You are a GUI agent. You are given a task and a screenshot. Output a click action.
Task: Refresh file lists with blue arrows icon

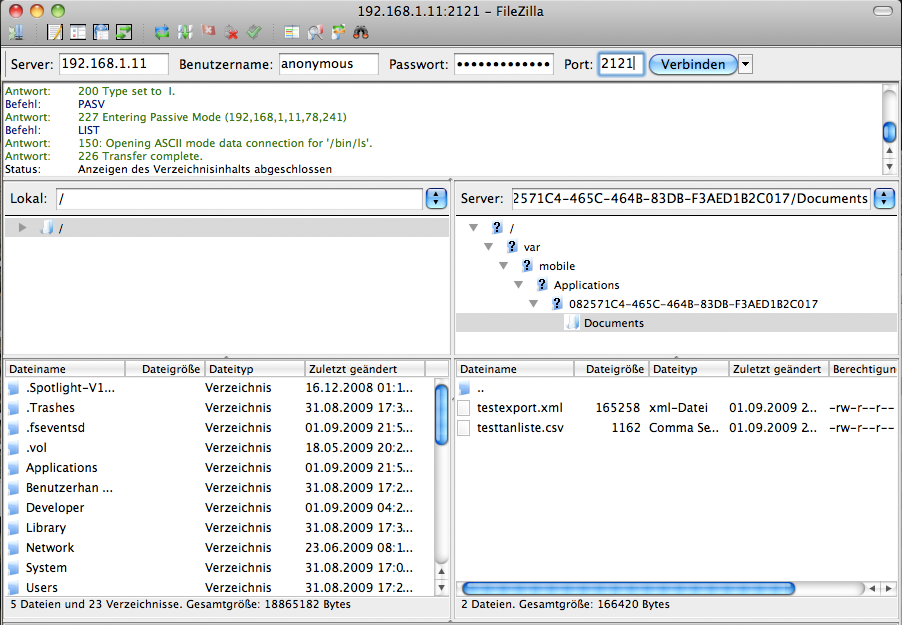162,32
